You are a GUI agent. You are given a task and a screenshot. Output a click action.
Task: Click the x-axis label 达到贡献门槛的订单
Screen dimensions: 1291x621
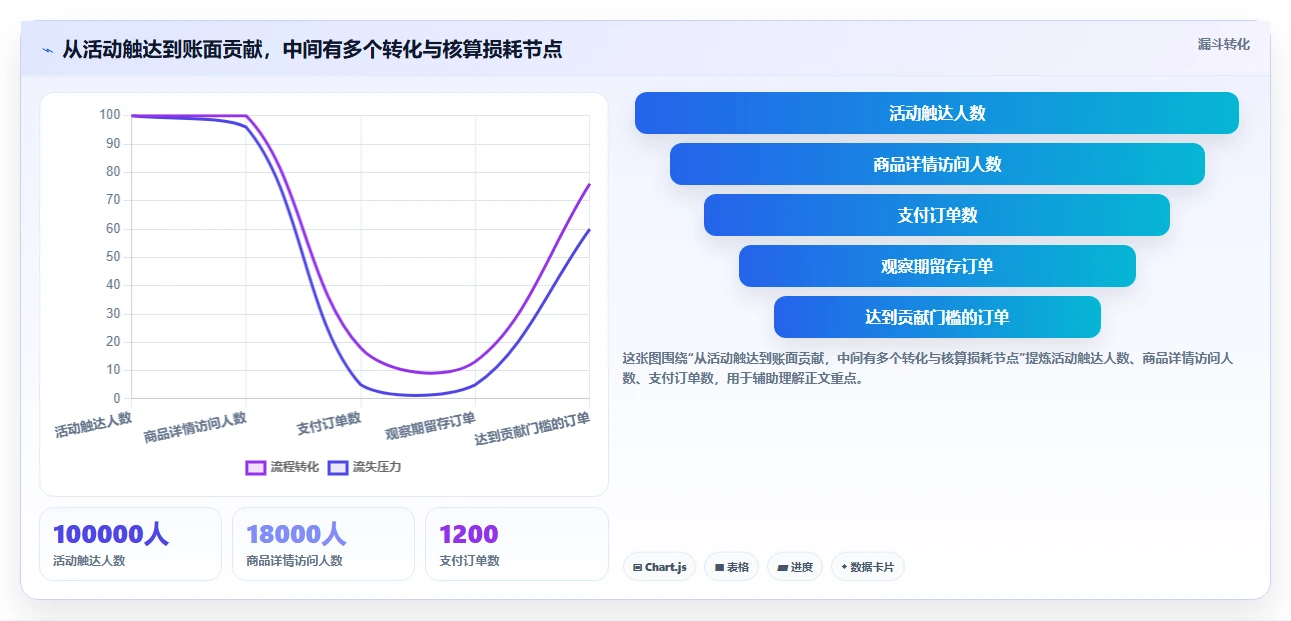pos(532,428)
